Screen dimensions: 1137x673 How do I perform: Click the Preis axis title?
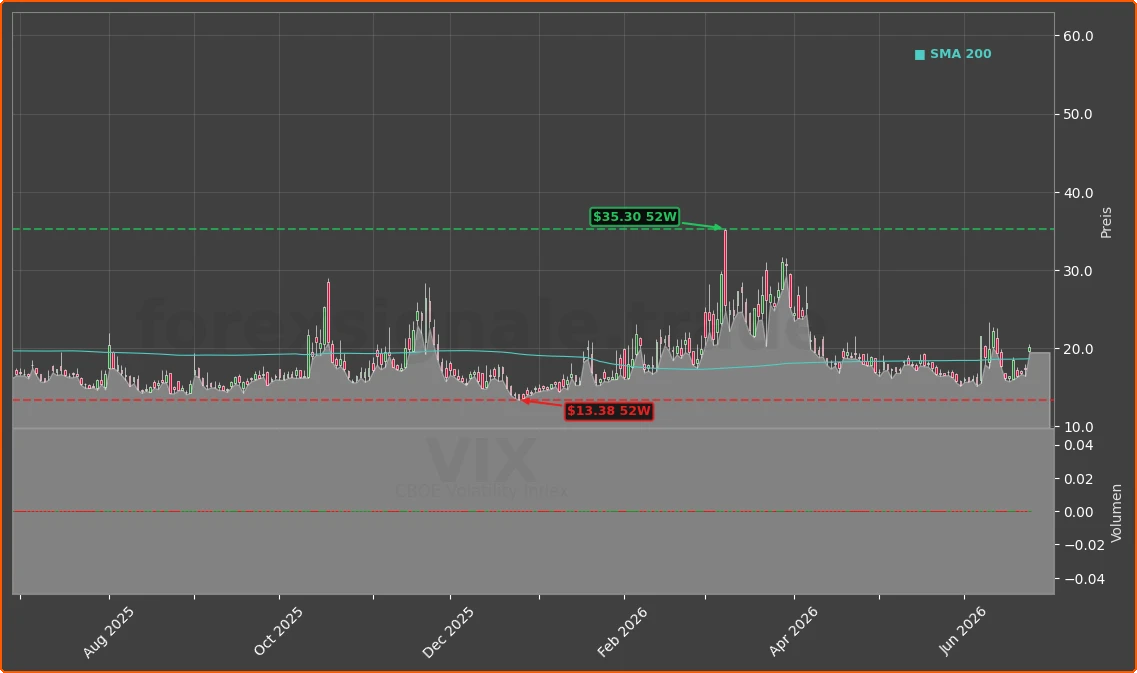1106,223
